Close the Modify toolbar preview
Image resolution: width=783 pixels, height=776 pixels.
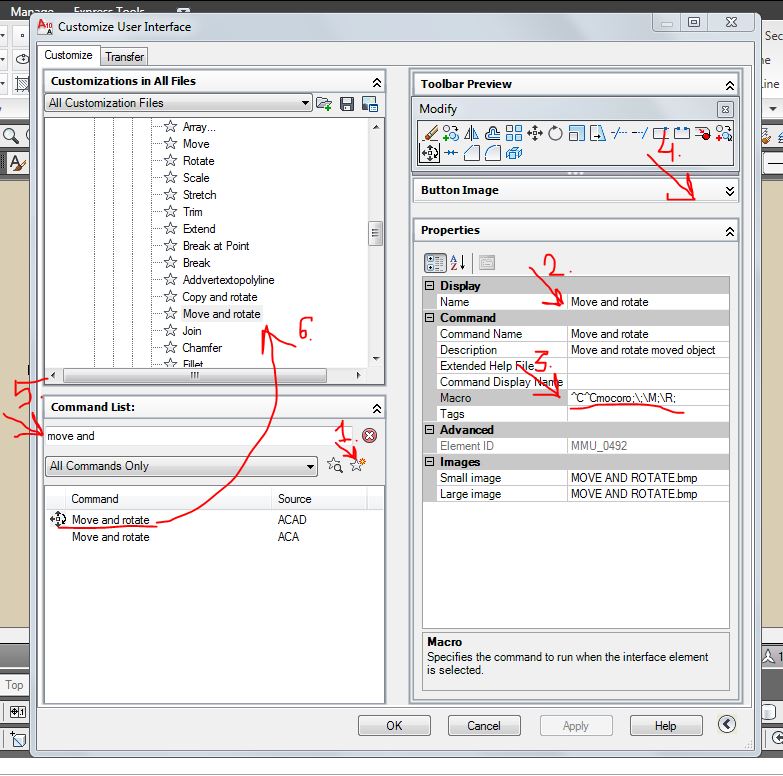pyautogui.click(x=725, y=109)
